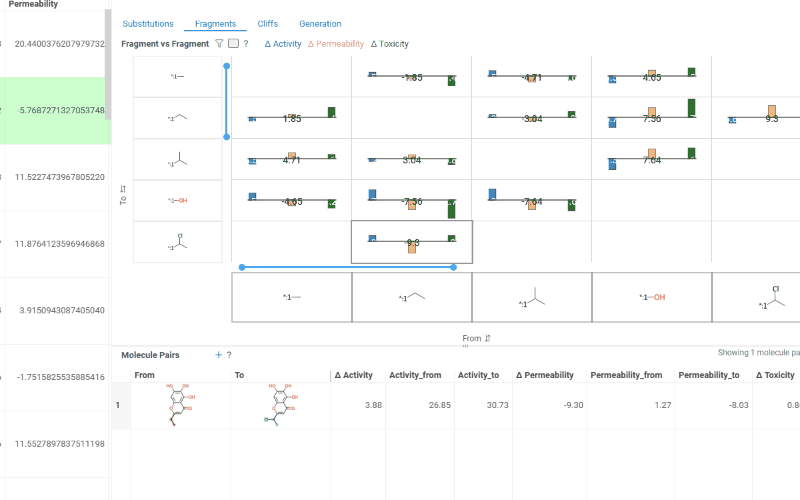Toggle the Δ Toxicity legend item
The height and width of the screenshot is (500, 800).
(389, 44)
